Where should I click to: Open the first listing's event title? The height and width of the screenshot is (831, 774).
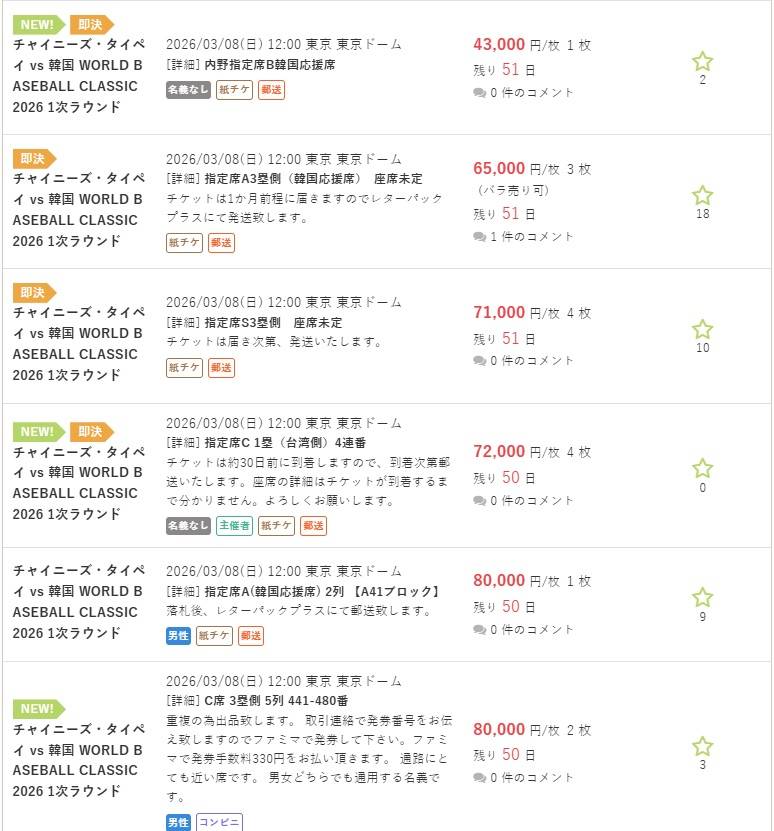click(x=78, y=76)
